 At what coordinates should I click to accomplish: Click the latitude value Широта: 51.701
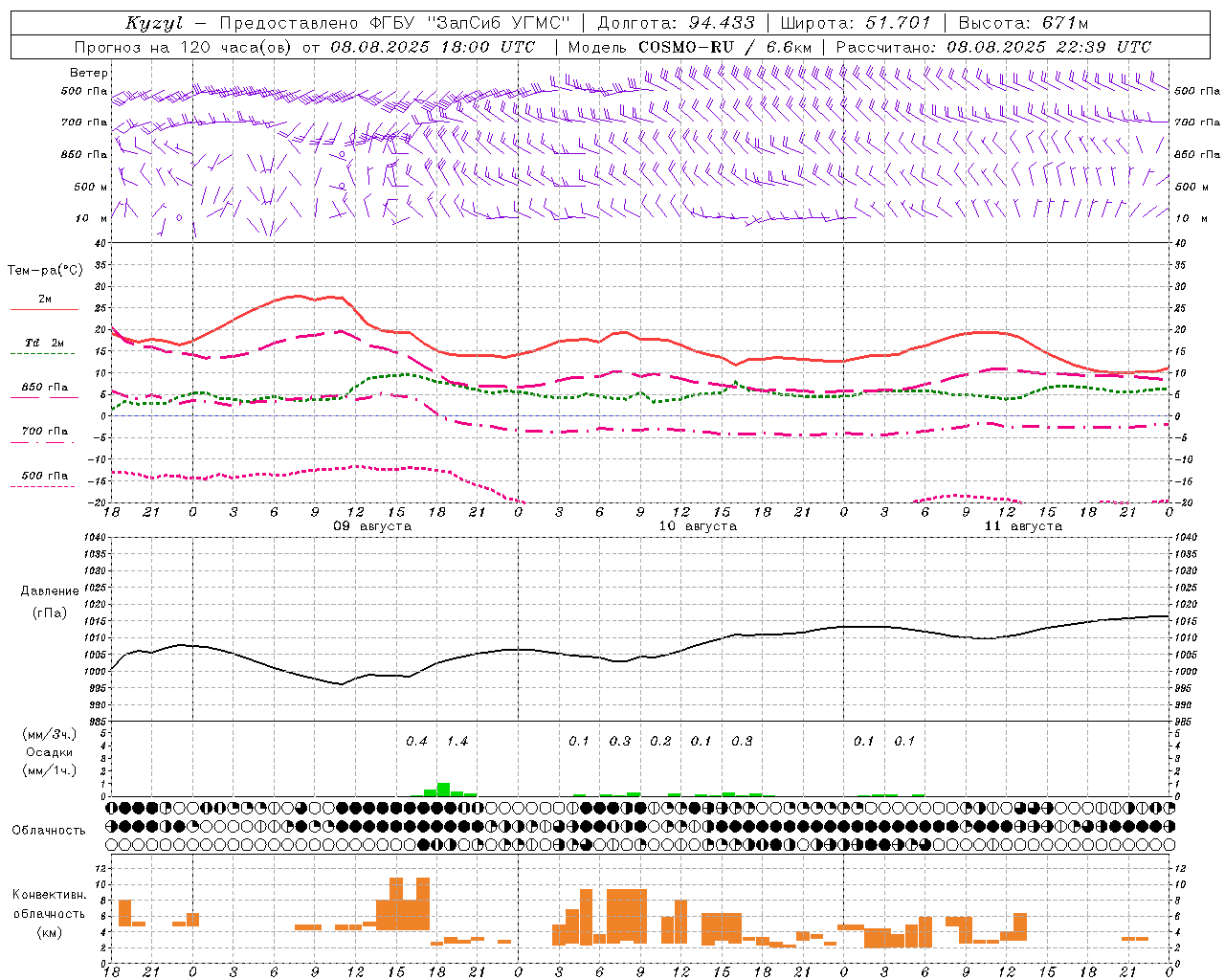pos(856,23)
